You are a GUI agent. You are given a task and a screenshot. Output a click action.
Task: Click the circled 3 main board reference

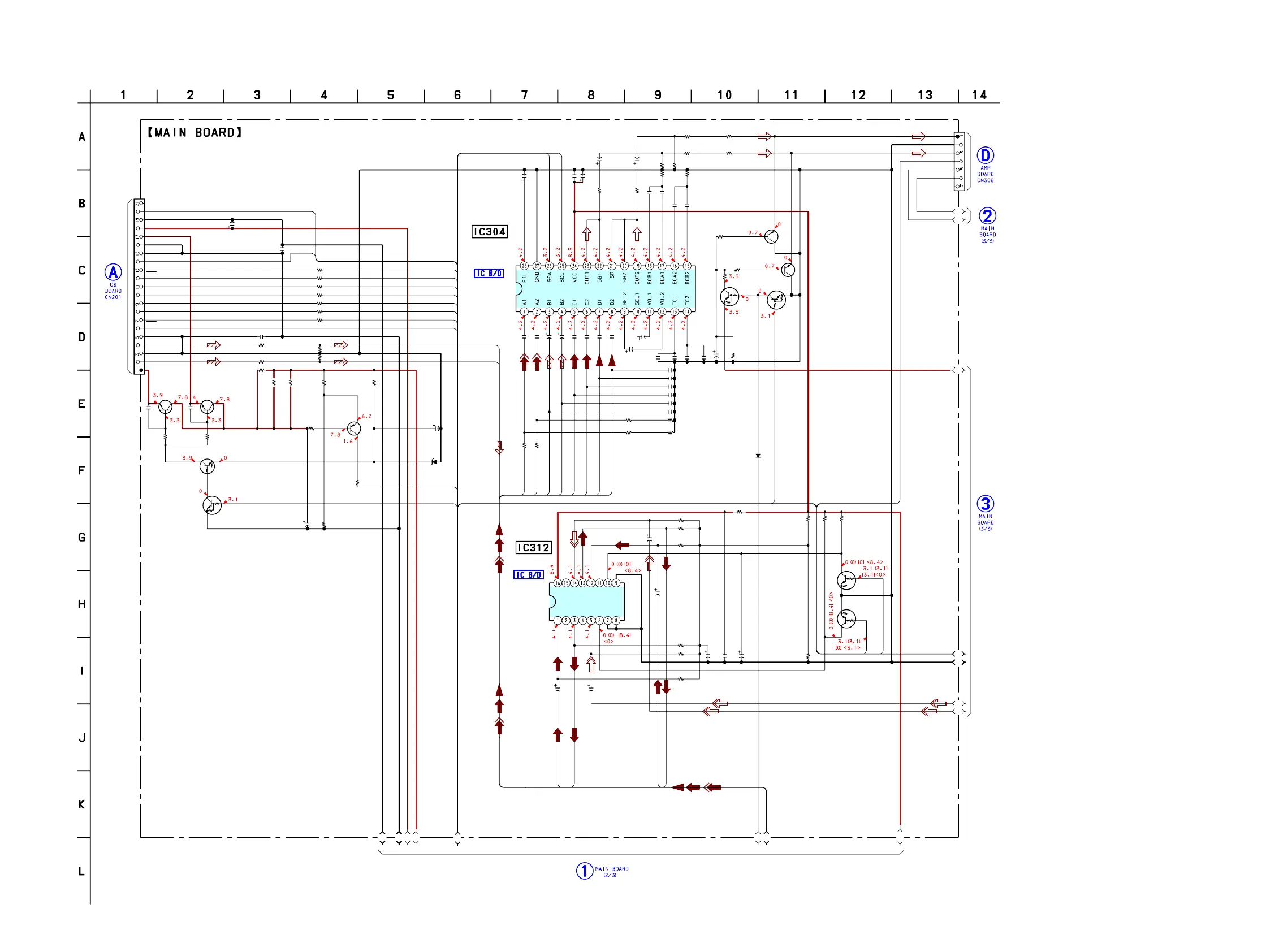[985, 504]
